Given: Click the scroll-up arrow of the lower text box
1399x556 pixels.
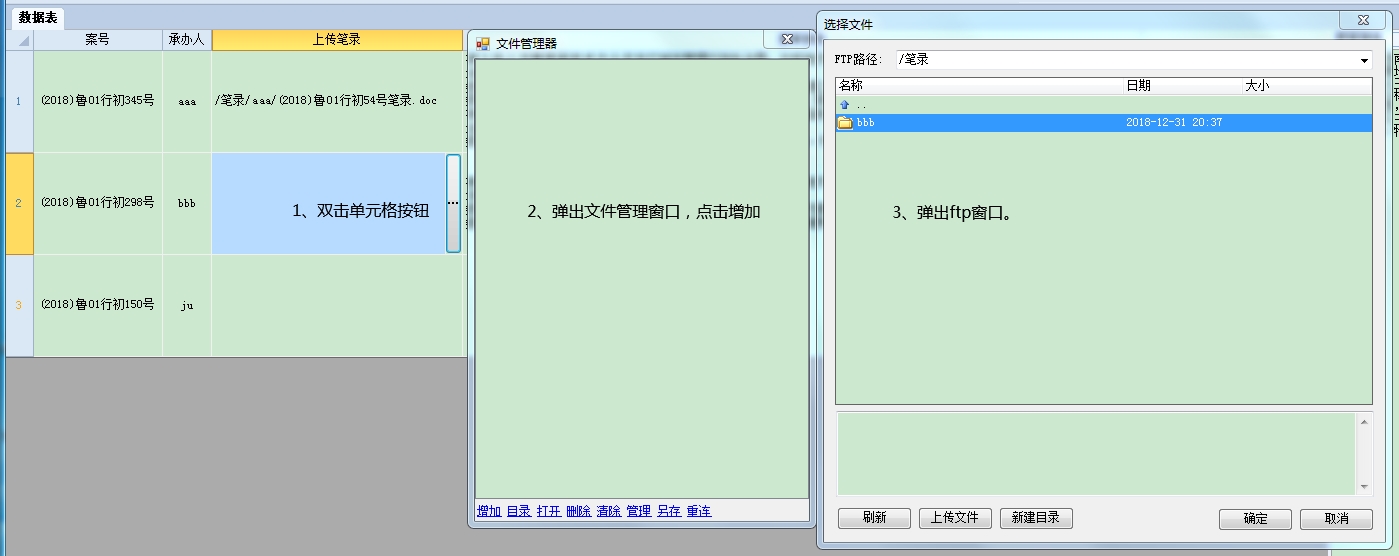Looking at the screenshot, I should pos(1365,421).
